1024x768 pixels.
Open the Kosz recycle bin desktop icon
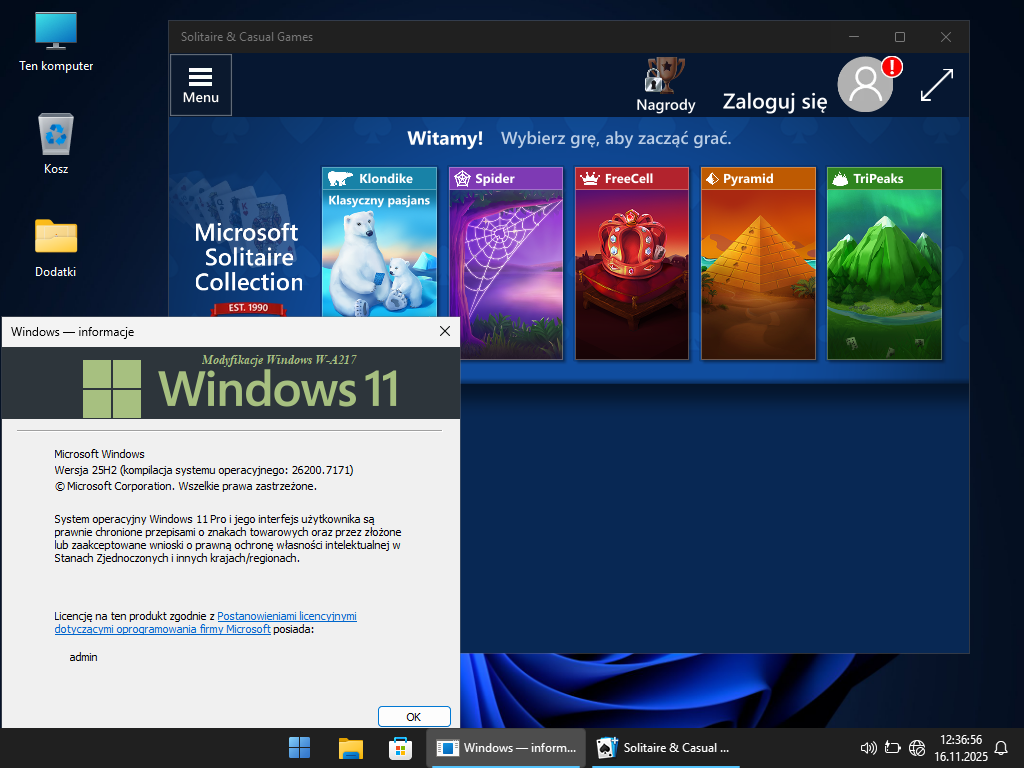pos(56,140)
